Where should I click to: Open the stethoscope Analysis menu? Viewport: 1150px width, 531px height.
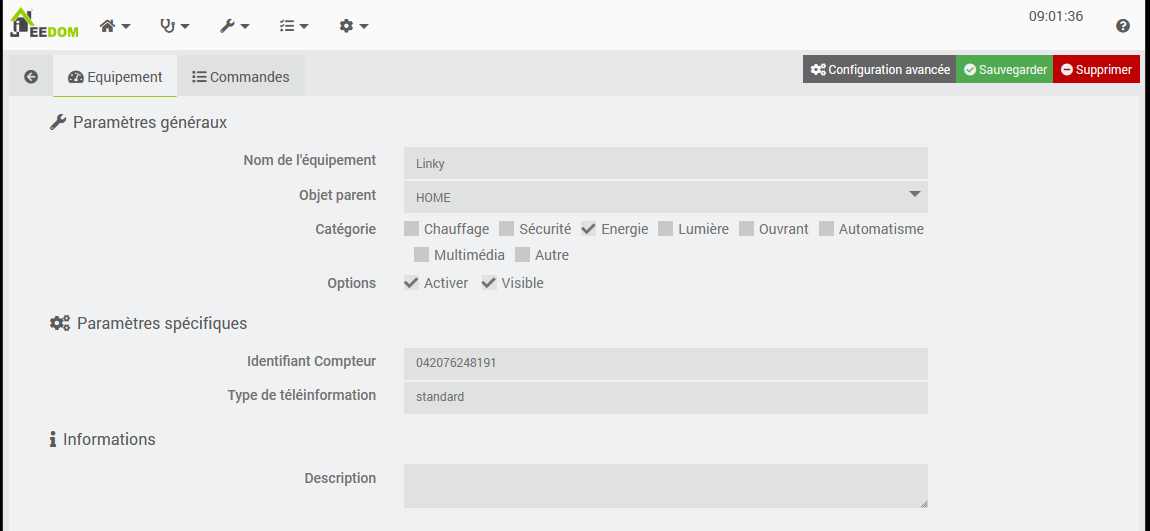(x=175, y=26)
